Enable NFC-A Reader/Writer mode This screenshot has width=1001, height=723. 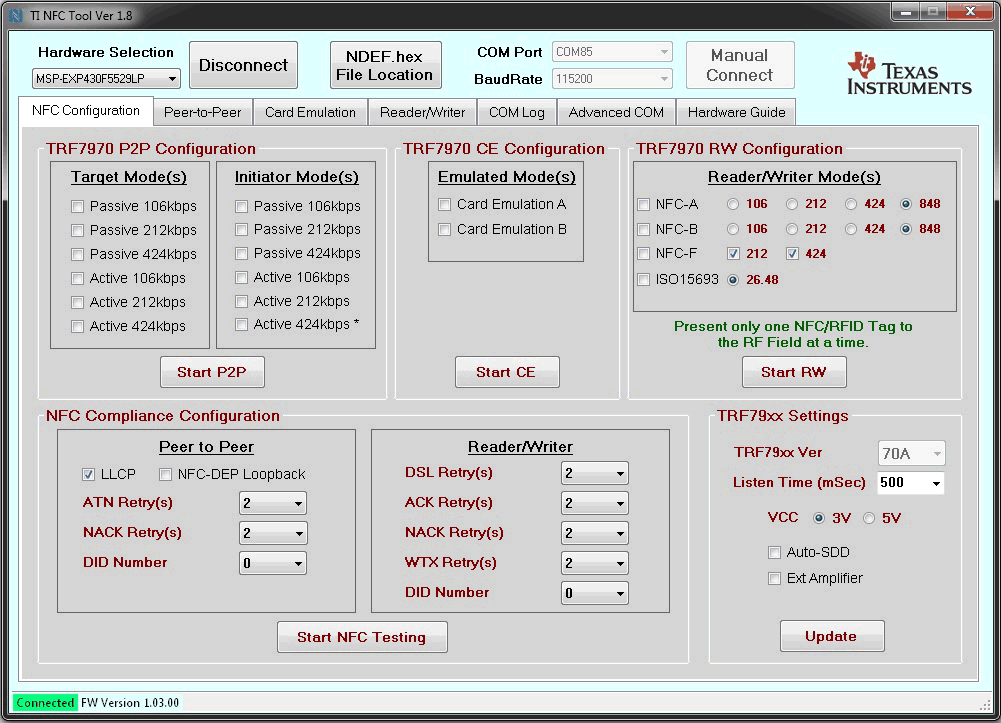643,204
